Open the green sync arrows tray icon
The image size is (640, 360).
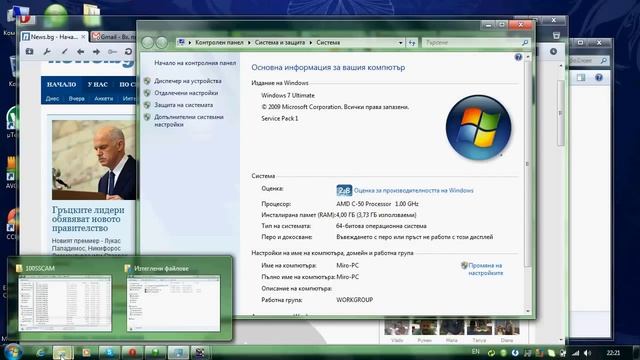[491, 353]
